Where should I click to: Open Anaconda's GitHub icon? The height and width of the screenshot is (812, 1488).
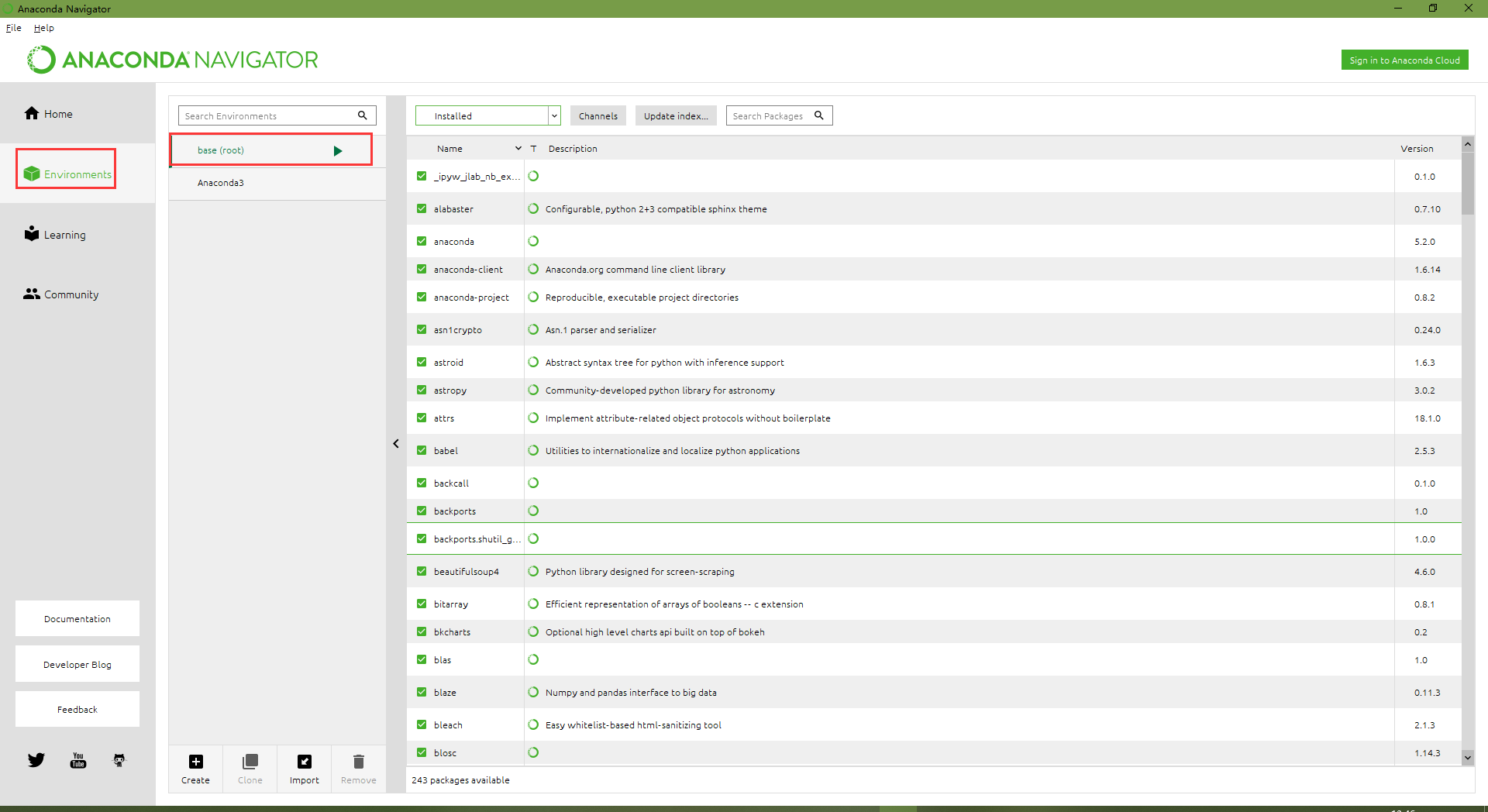pyautogui.click(x=119, y=760)
